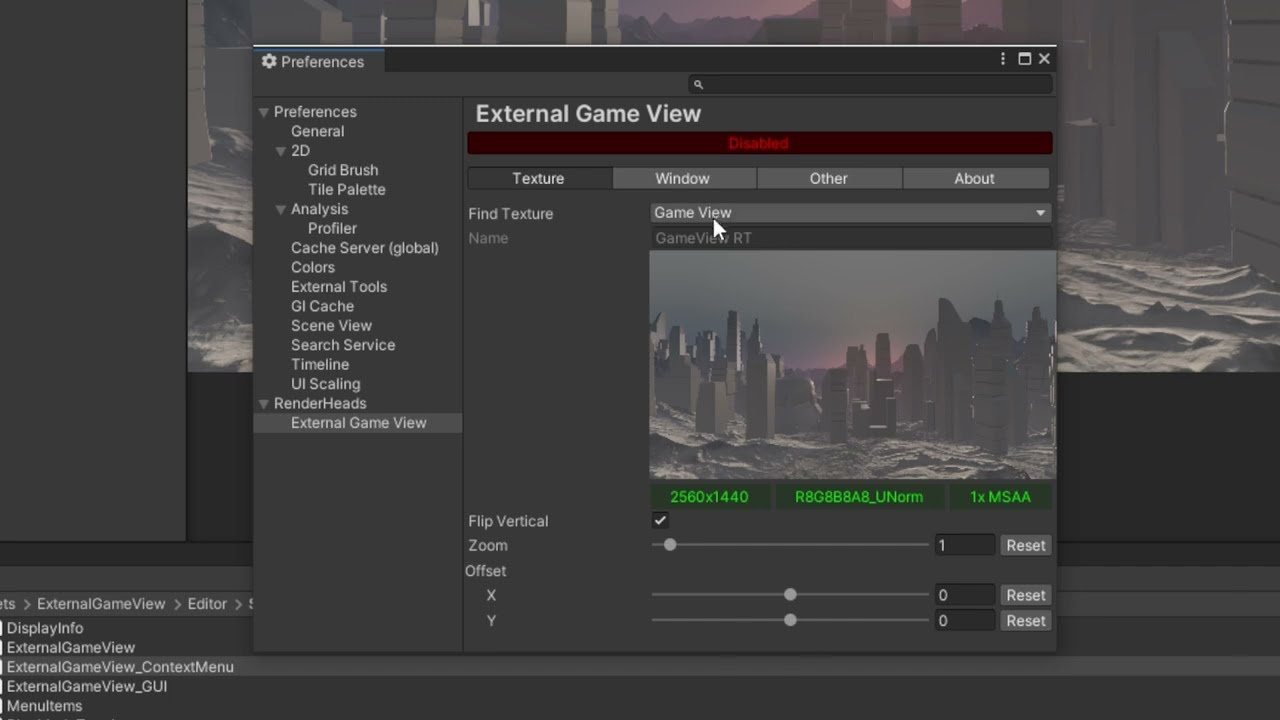The width and height of the screenshot is (1280, 720).
Task: Click the Zoom slider handle
Action: click(x=670, y=545)
